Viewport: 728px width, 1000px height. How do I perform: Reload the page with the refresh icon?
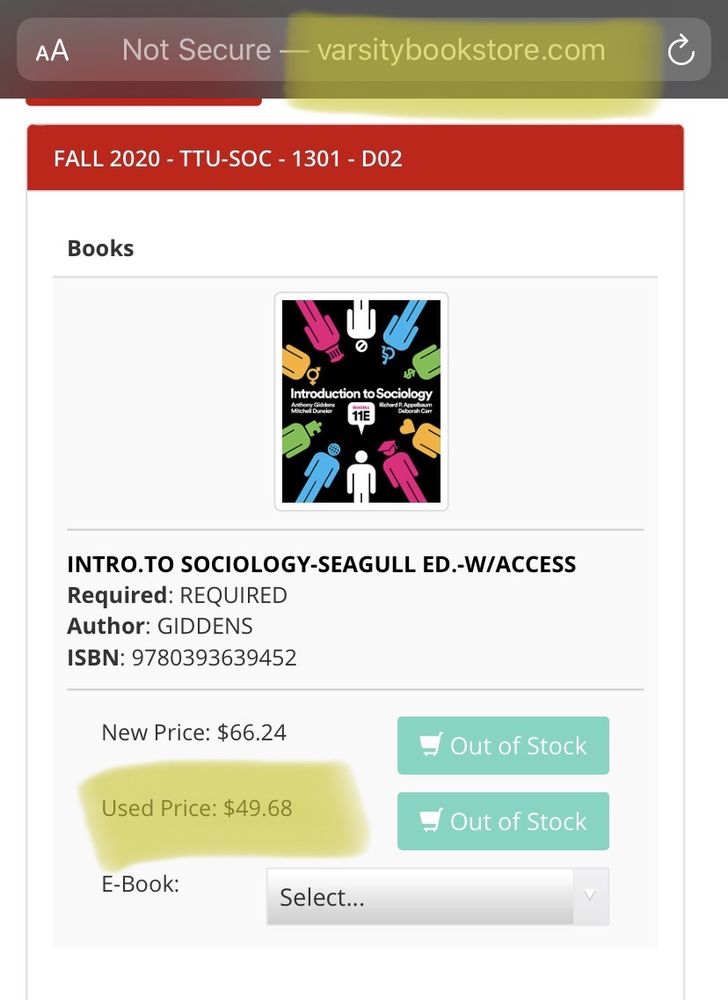[681, 50]
